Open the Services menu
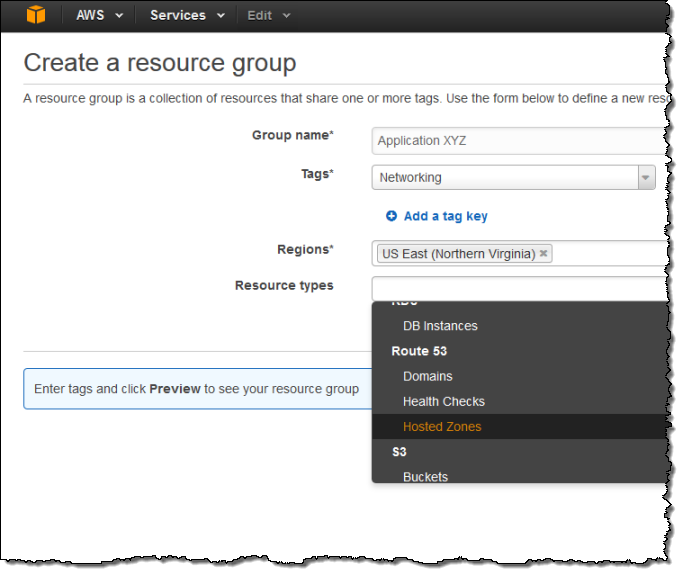The image size is (682, 574). tap(185, 15)
